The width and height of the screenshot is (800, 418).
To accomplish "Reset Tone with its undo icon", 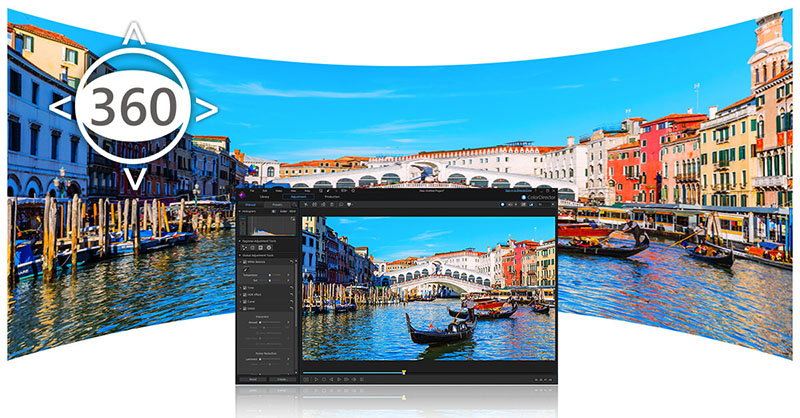I will coord(291,288).
